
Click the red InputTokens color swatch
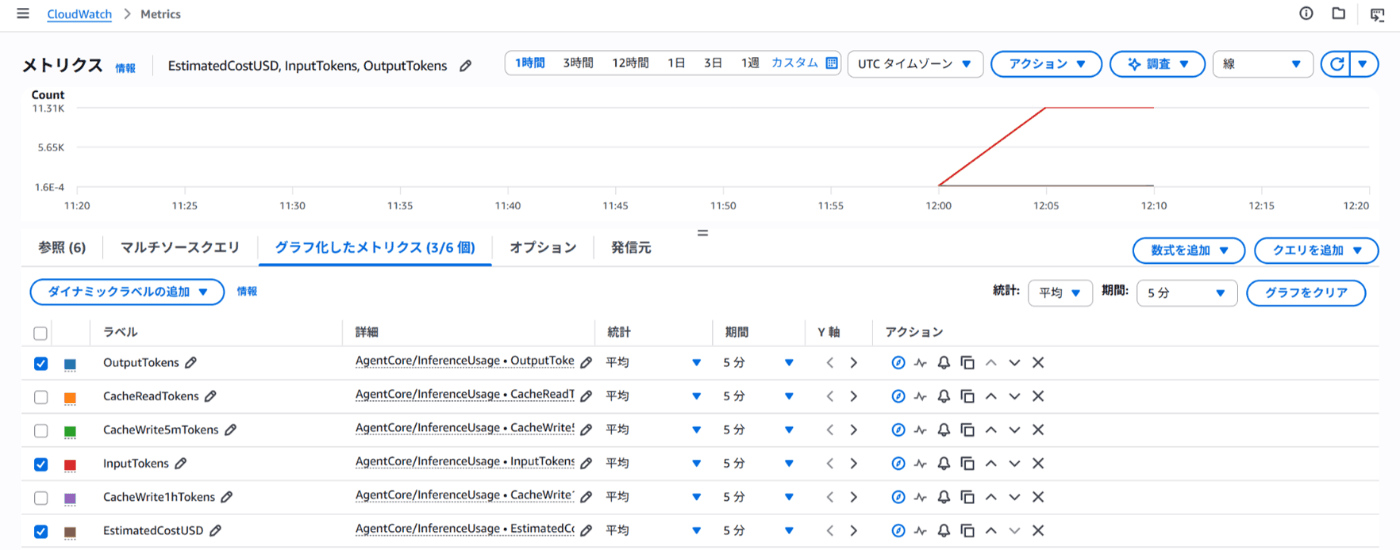pyautogui.click(x=70, y=465)
